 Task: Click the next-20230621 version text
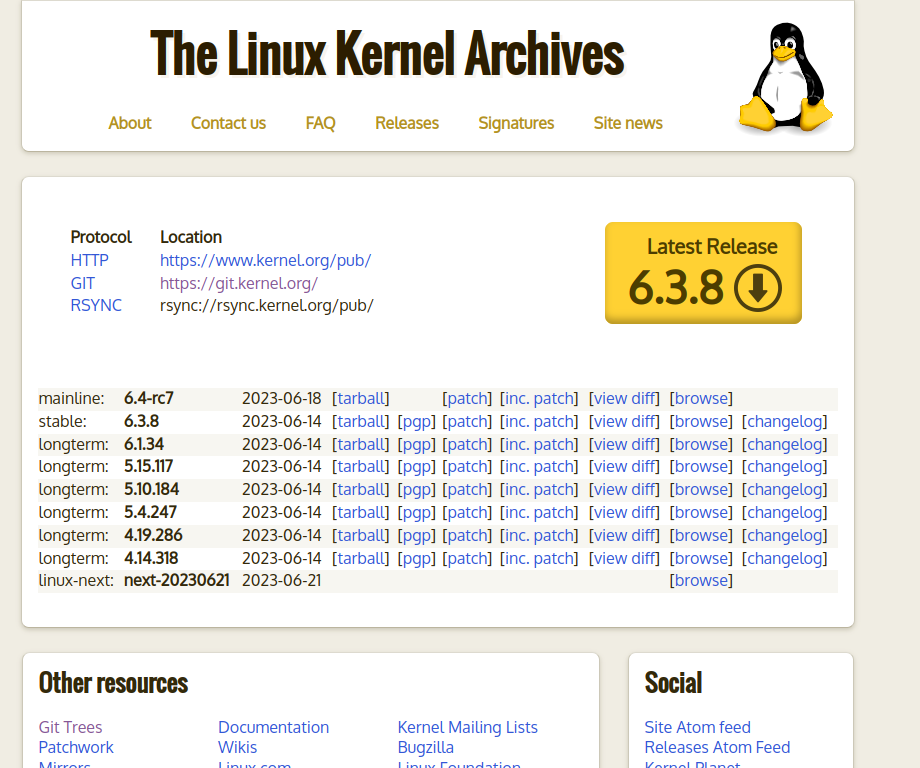[177, 581]
